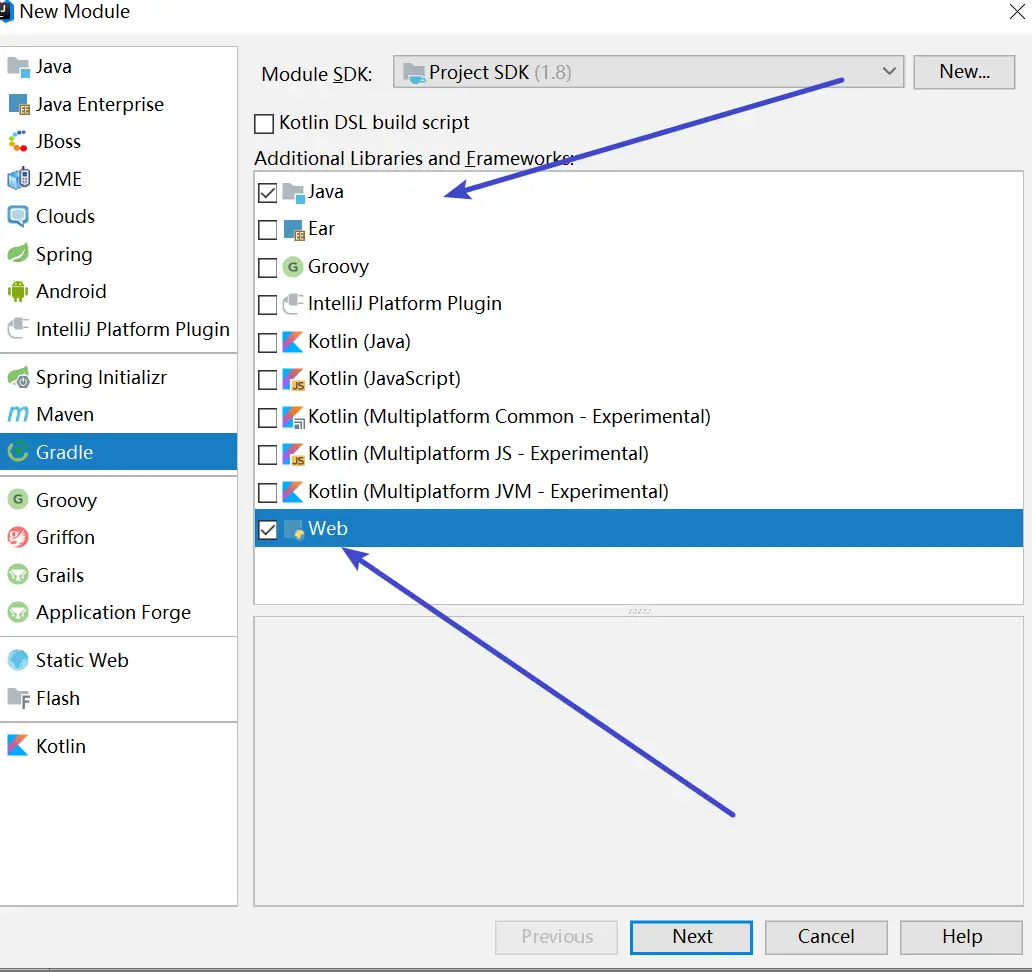Click the Java module type icon in sidebar
Screen dimensions: 1032x972
point(18,67)
